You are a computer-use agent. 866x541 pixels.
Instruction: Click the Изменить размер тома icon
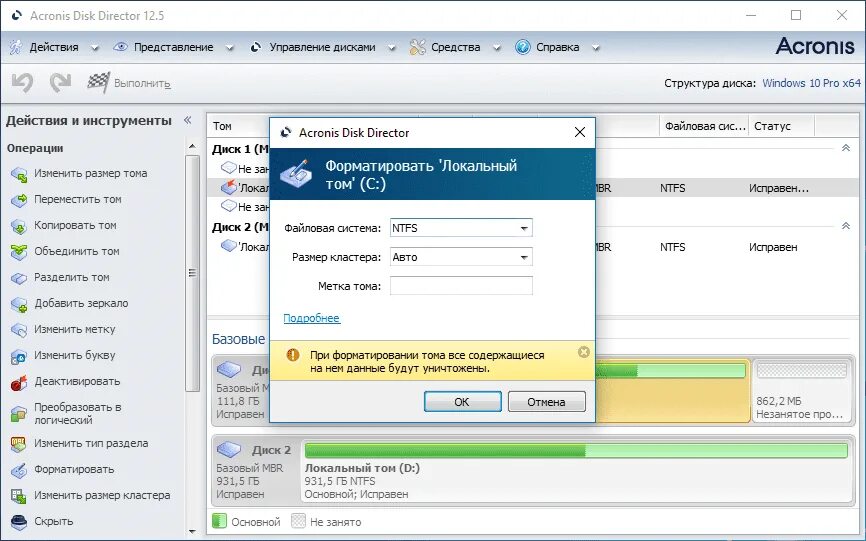coord(19,174)
